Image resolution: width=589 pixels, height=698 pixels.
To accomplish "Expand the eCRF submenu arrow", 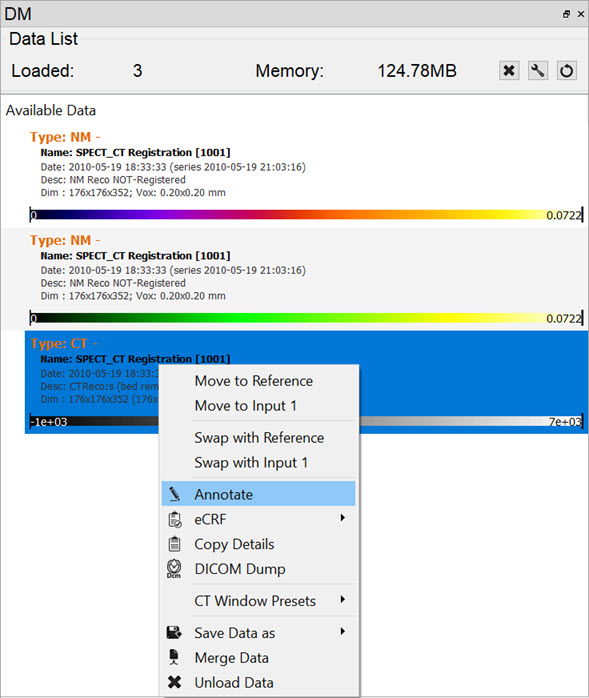I will coord(342,518).
